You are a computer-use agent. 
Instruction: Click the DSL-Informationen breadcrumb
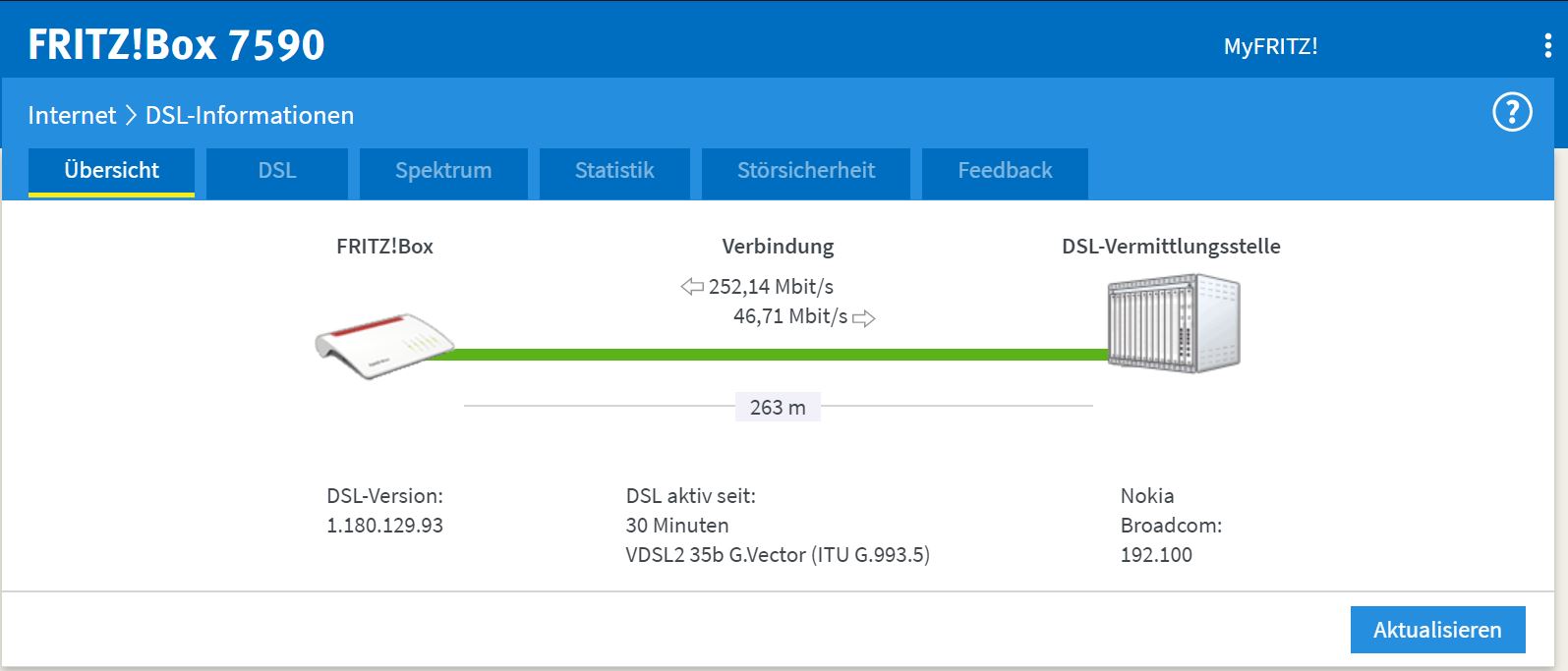click(x=250, y=116)
